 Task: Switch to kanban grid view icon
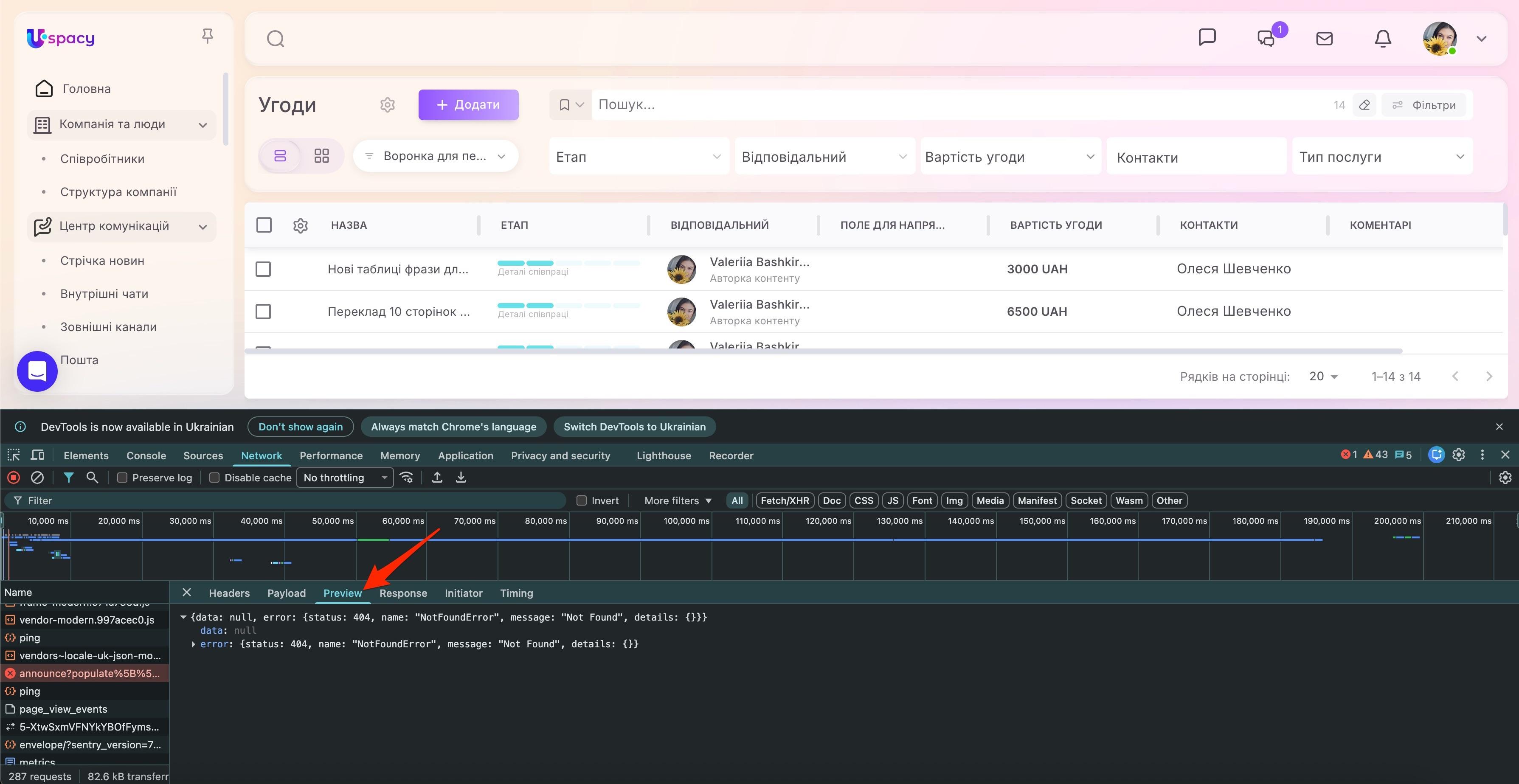(321, 156)
